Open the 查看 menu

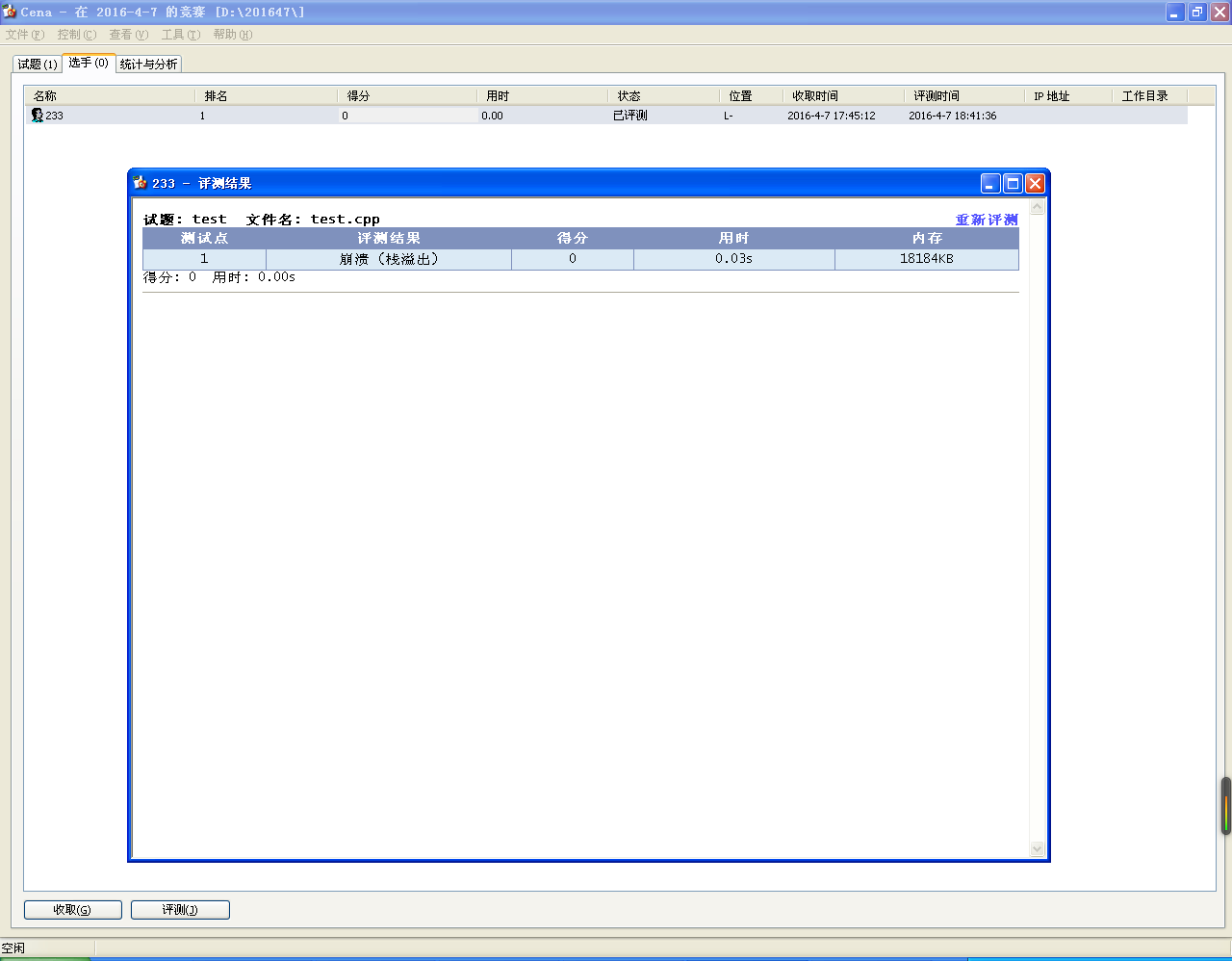(129, 35)
